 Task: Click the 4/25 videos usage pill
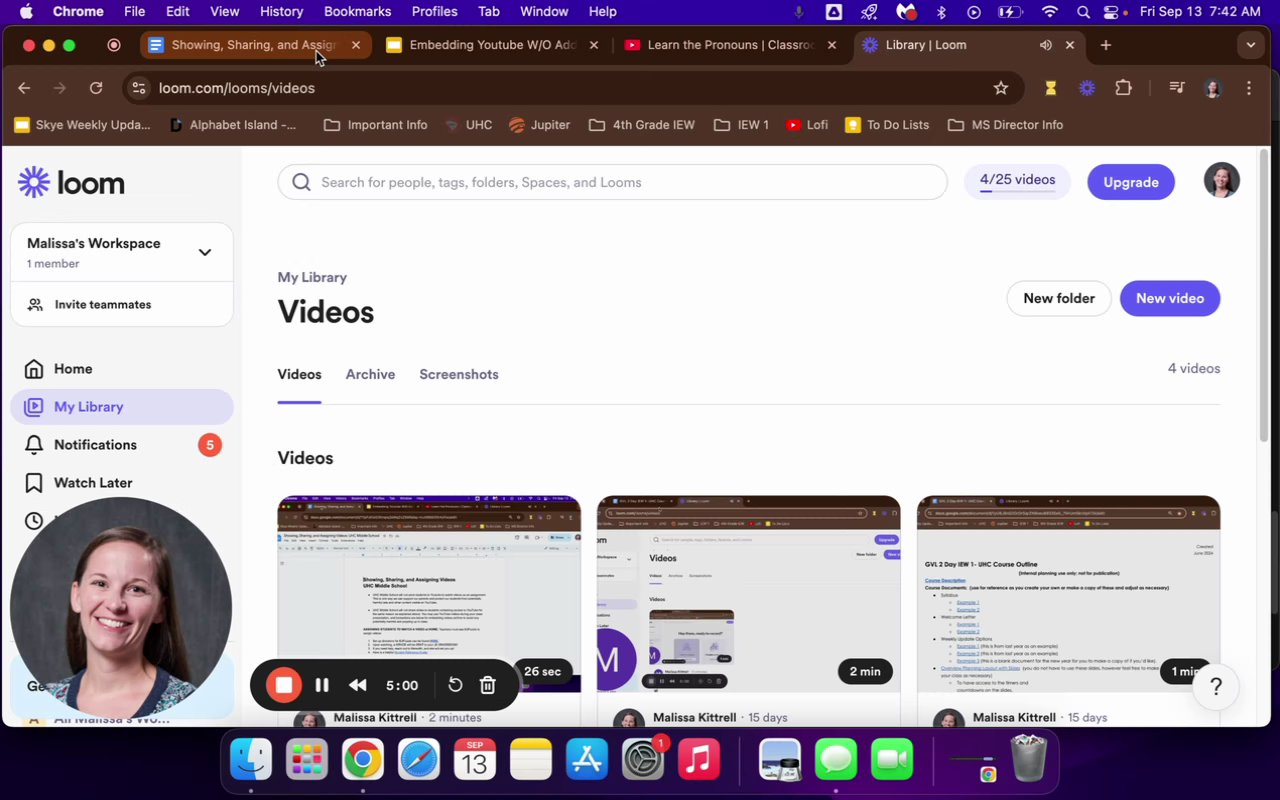coord(1017,181)
